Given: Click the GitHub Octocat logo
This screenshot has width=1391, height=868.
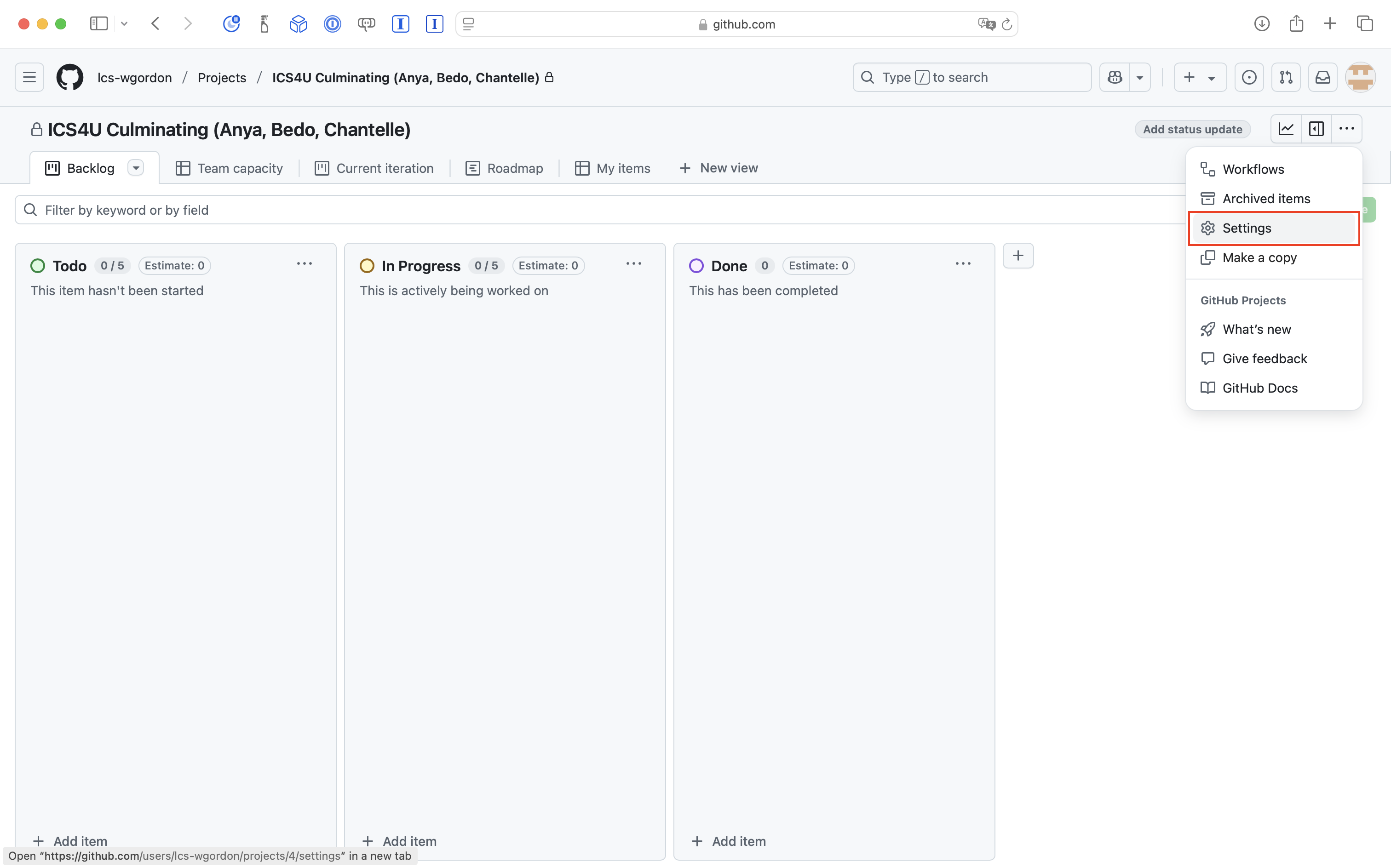Looking at the screenshot, I should [x=69, y=77].
